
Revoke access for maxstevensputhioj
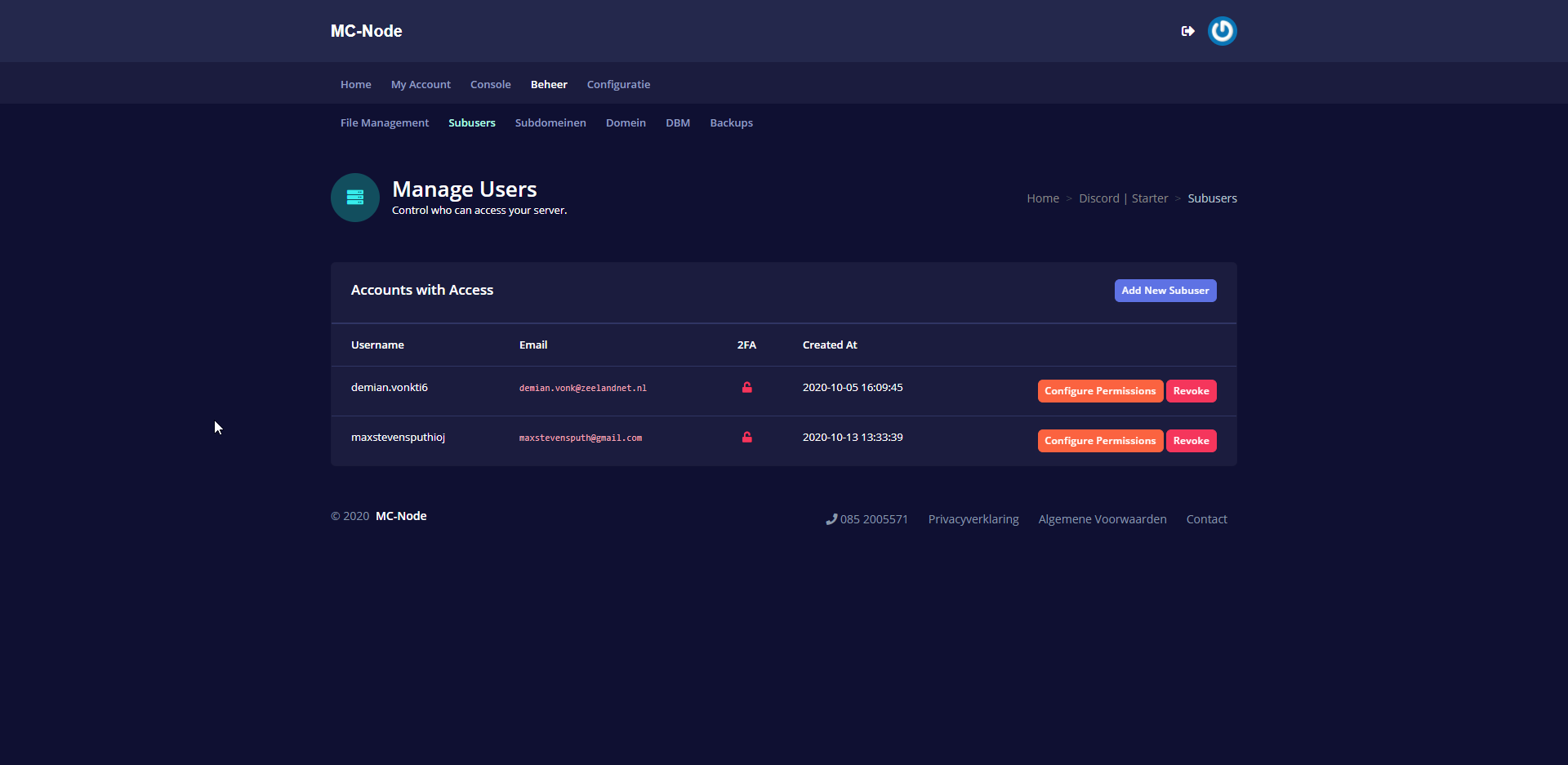1191,441
